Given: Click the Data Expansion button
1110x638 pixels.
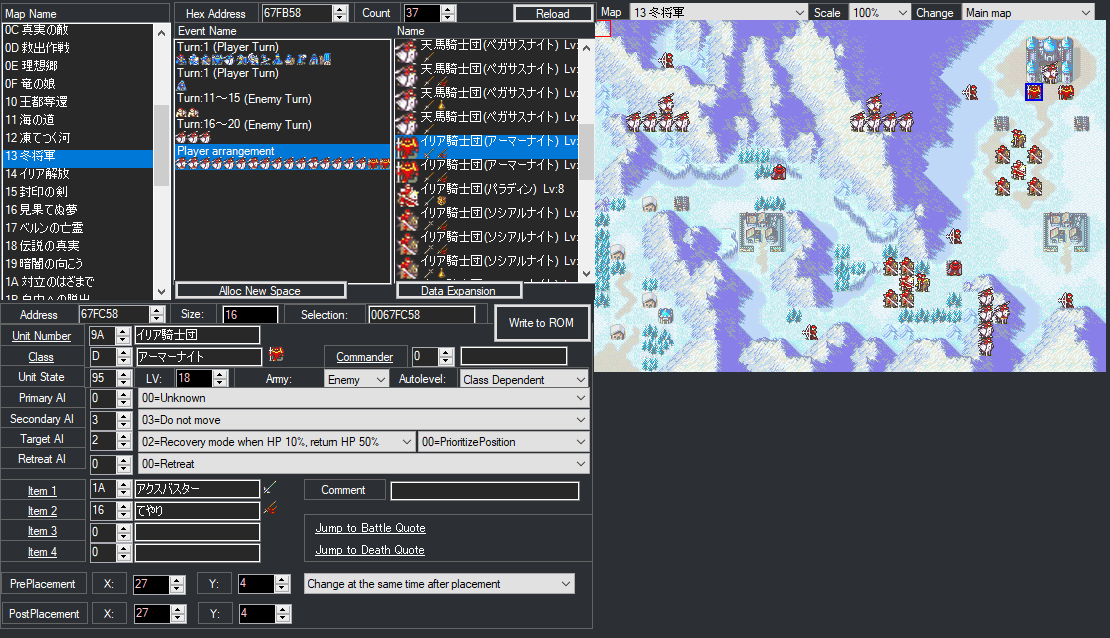Looking at the screenshot, I should [459, 290].
